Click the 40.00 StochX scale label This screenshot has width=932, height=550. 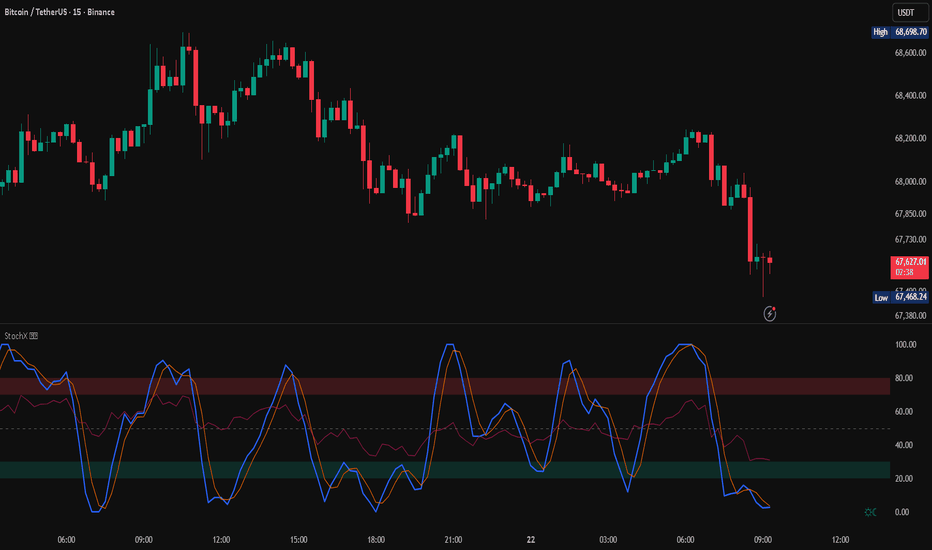906,445
